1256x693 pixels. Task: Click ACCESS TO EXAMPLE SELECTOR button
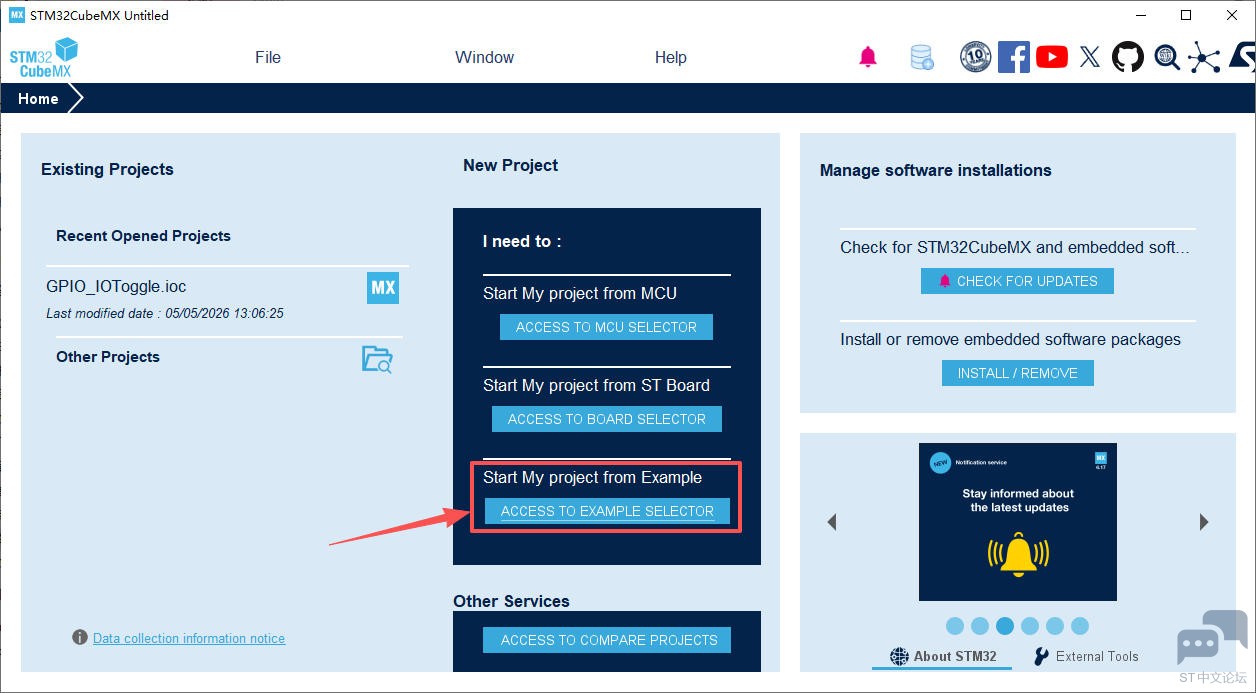[x=607, y=511]
